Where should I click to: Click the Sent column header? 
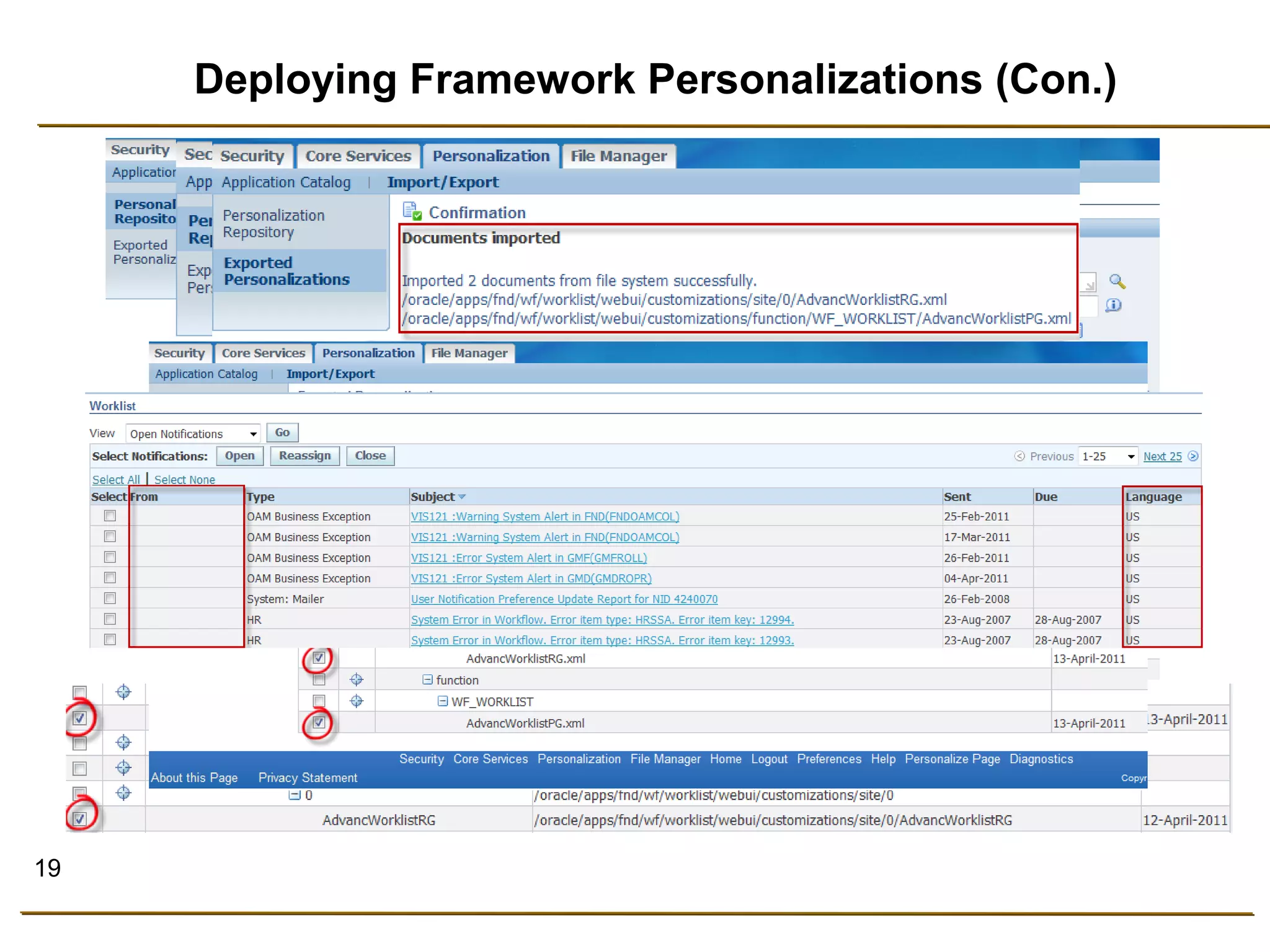click(957, 497)
